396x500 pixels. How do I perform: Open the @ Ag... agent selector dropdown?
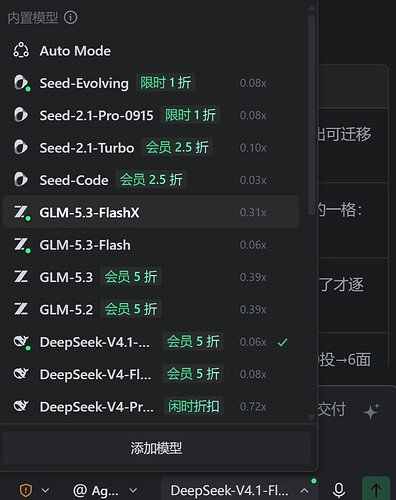pos(105,490)
